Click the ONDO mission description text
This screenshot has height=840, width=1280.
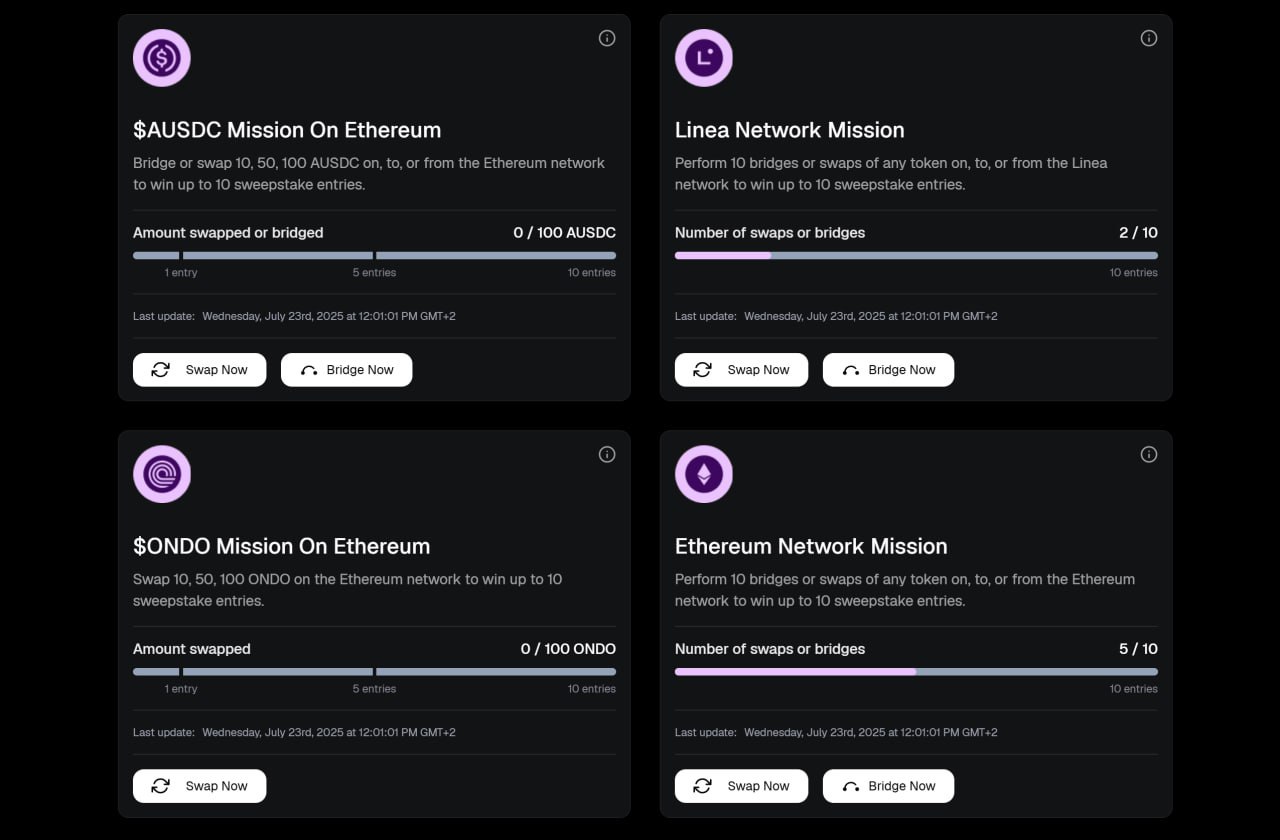pyautogui.click(x=348, y=590)
